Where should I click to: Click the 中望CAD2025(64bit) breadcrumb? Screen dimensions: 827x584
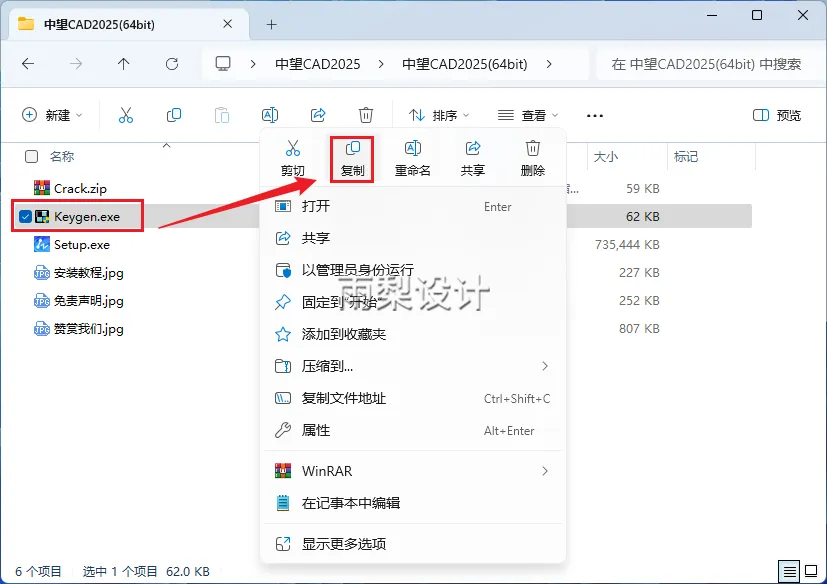(x=465, y=64)
